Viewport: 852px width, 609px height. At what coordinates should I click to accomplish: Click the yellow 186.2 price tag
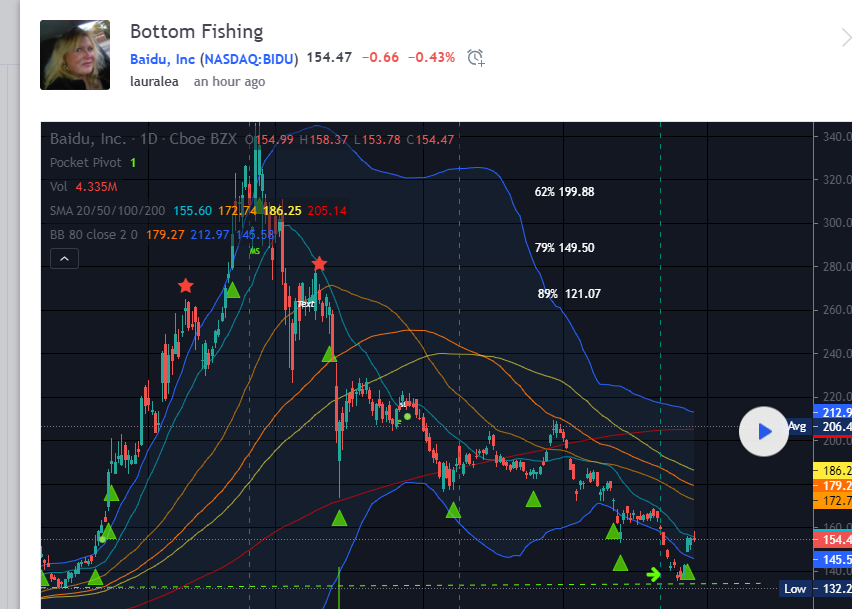click(x=834, y=470)
